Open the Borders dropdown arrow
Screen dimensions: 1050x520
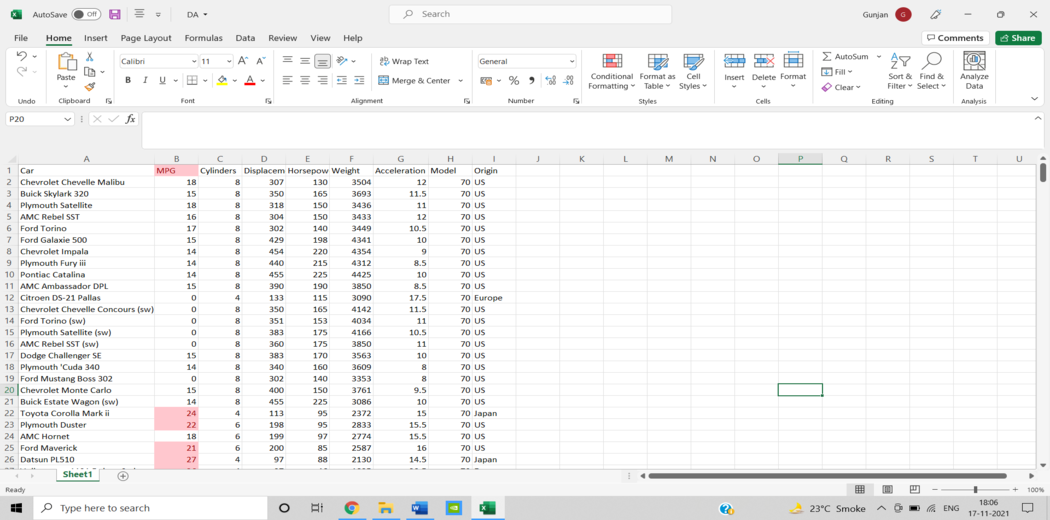point(205,80)
